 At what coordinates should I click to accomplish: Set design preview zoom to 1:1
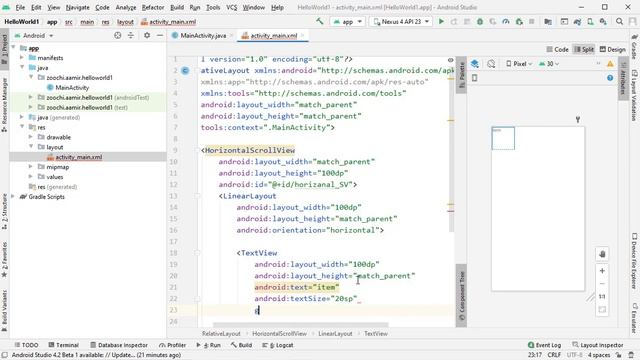click(x=602, y=296)
